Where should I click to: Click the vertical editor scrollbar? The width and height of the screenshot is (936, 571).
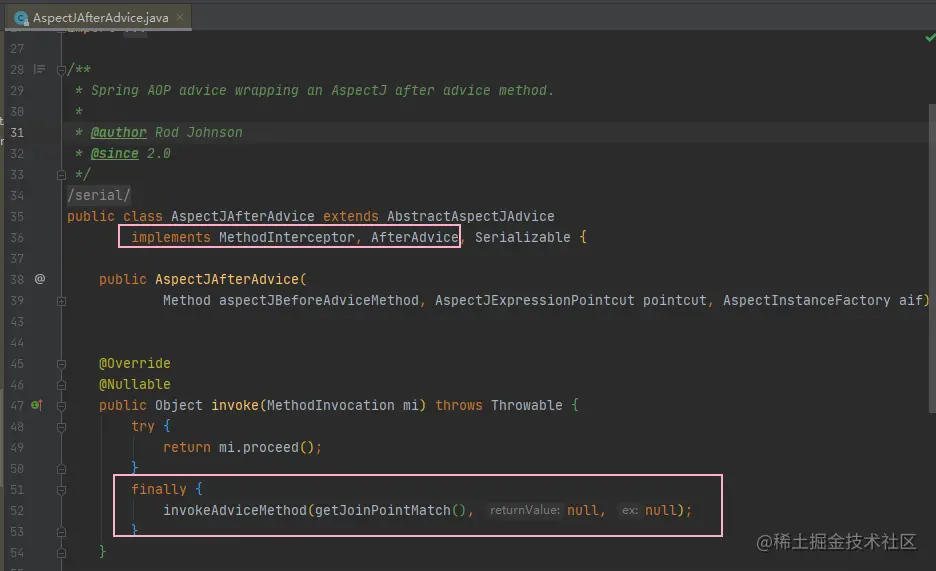tap(932, 258)
